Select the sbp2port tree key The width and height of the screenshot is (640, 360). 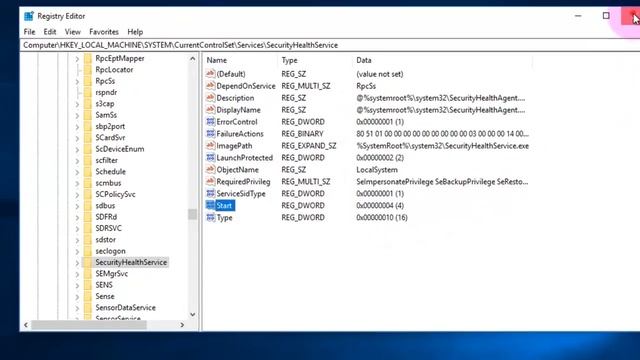tap(110, 127)
